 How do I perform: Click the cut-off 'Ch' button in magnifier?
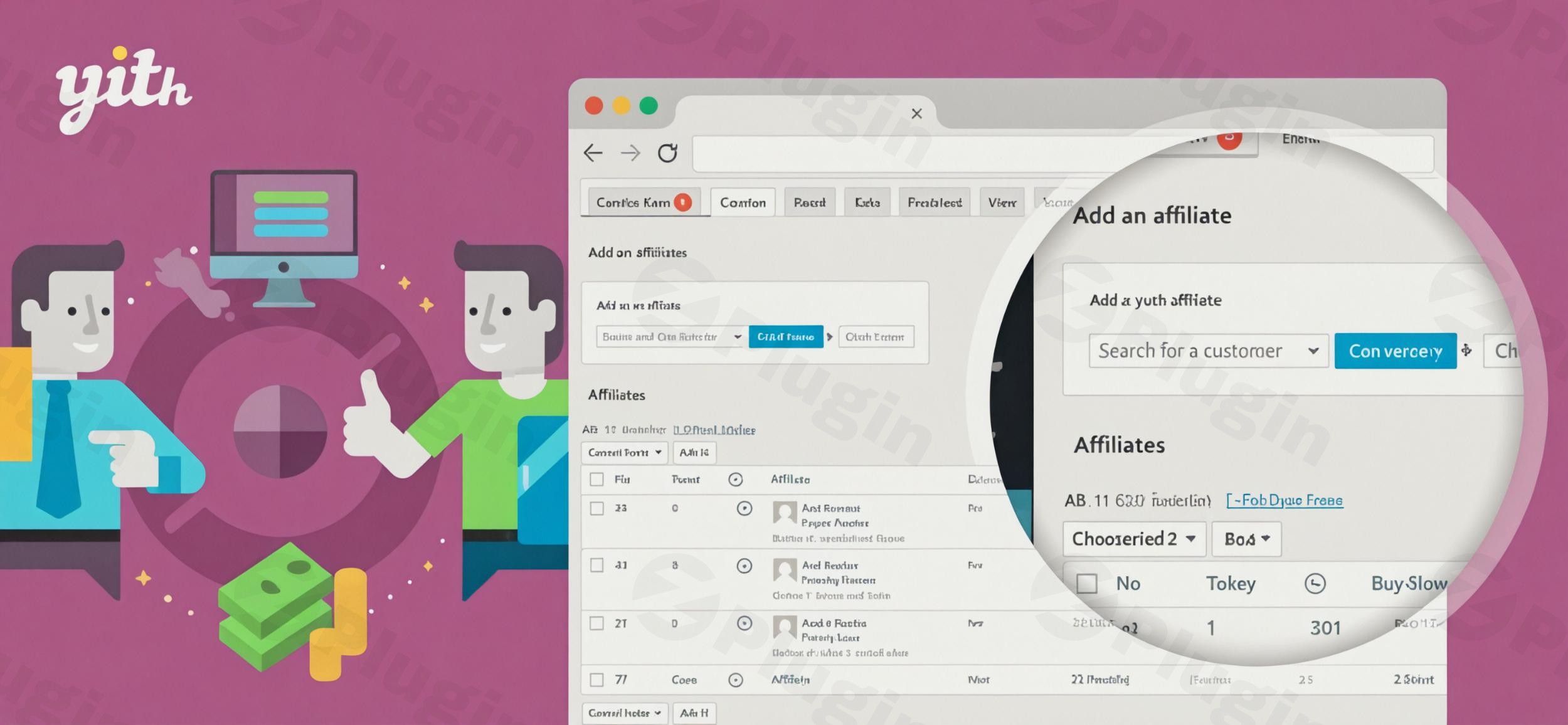point(1504,351)
